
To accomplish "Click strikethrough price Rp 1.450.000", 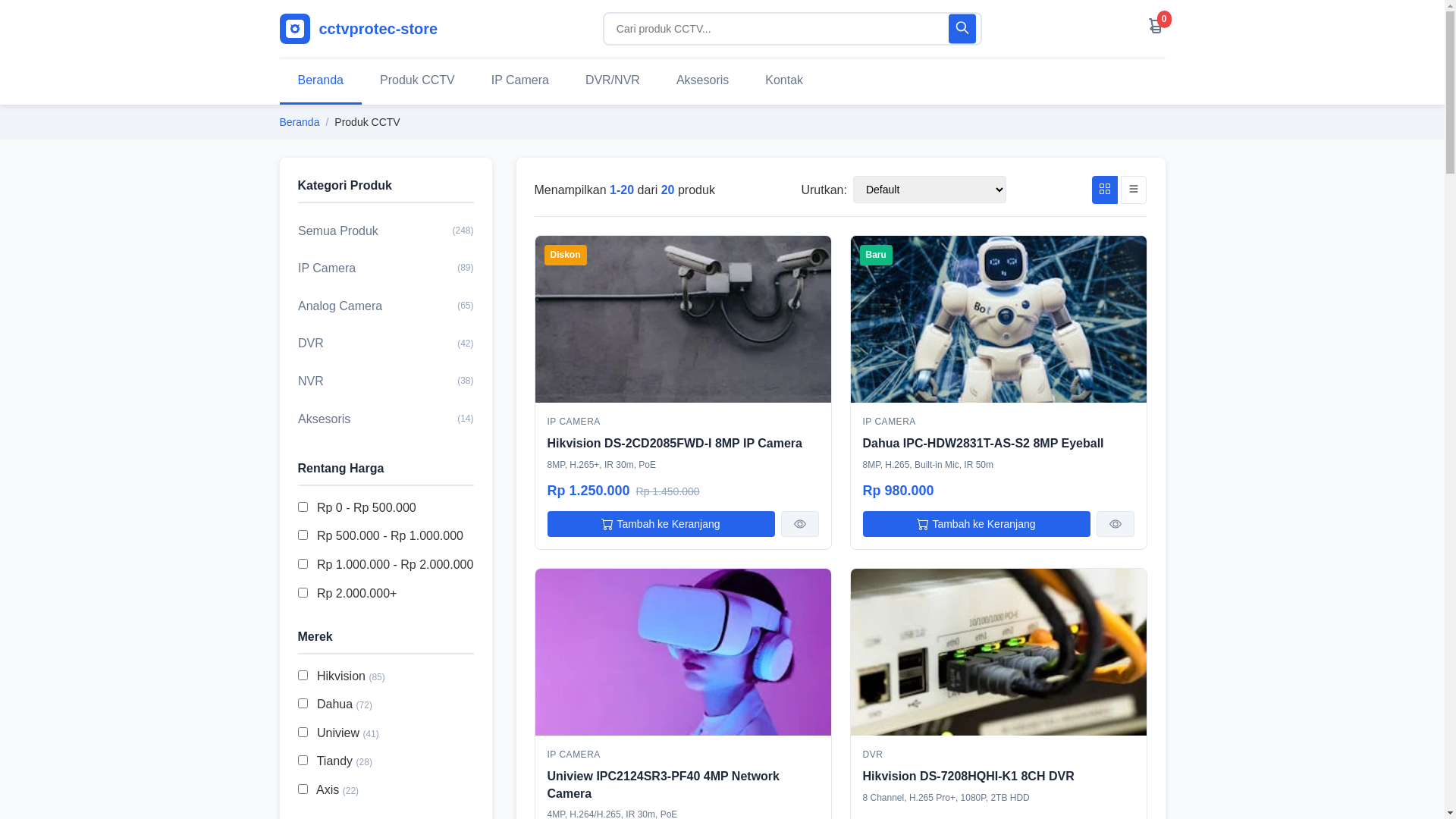I will pos(667,491).
